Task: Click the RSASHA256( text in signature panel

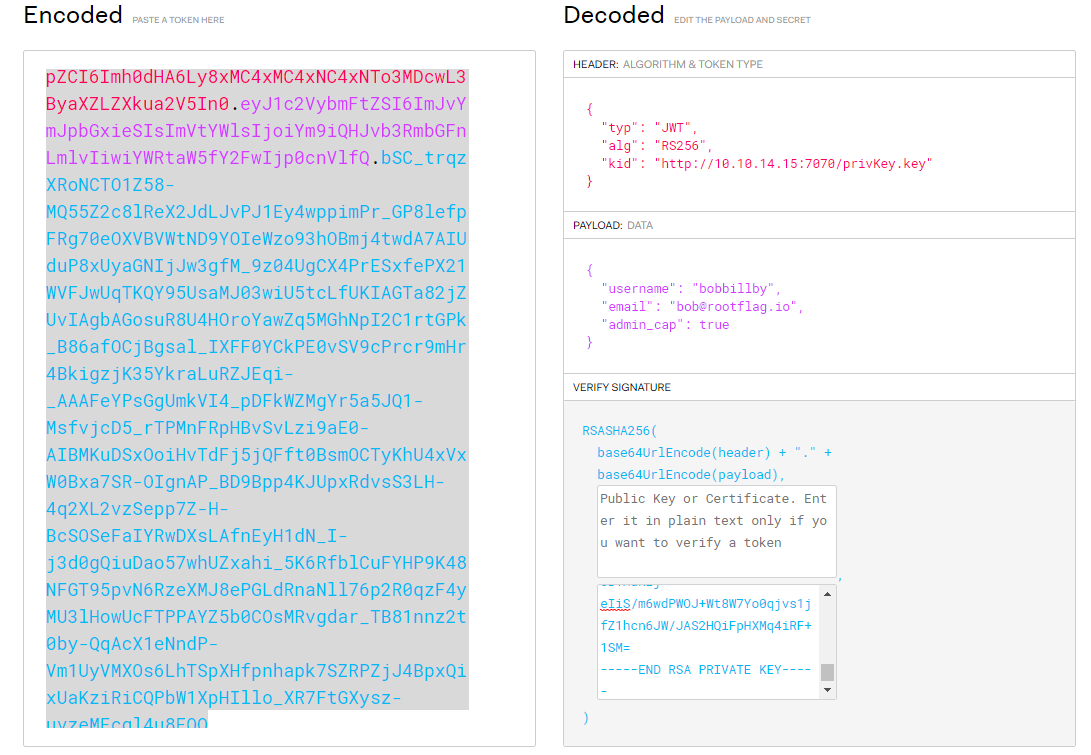Action: [619, 431]
